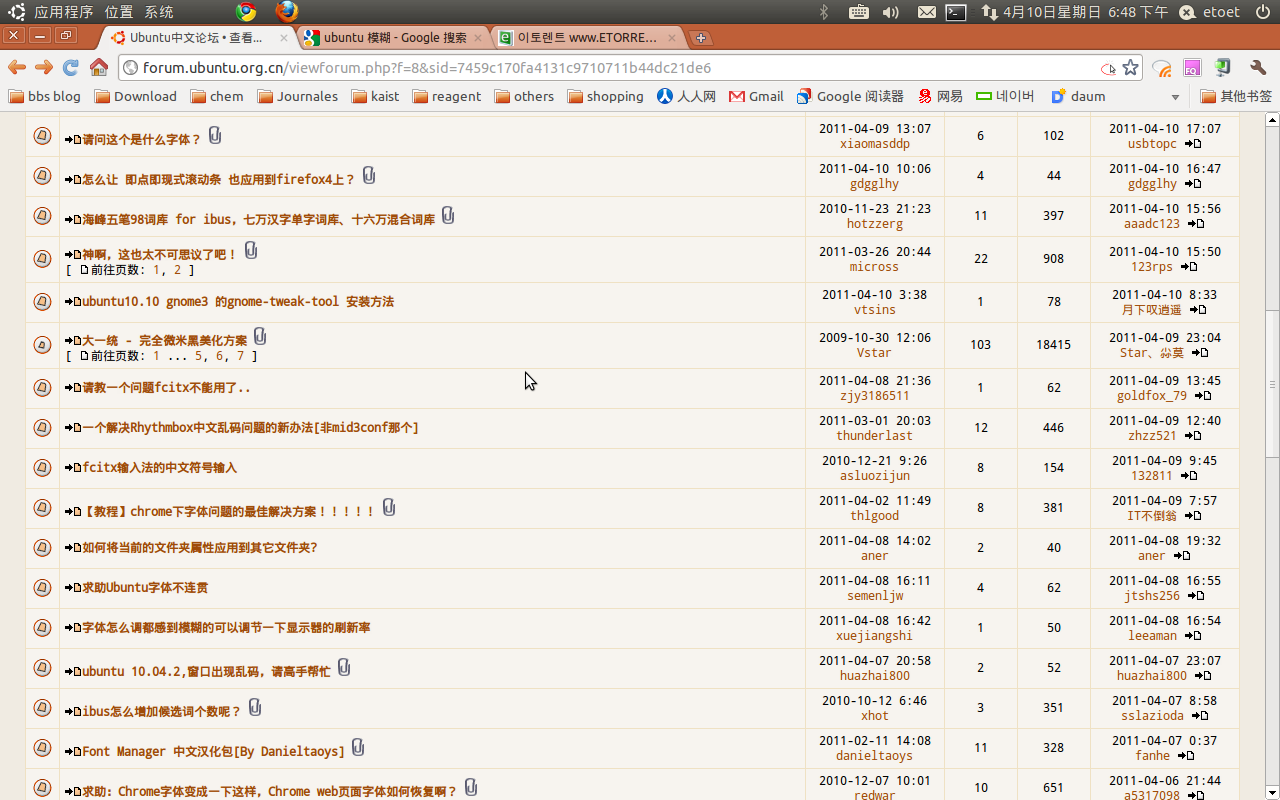1280x800 pixels.
Task: Open a new tab with the plus button
Action: click(702, 38)
